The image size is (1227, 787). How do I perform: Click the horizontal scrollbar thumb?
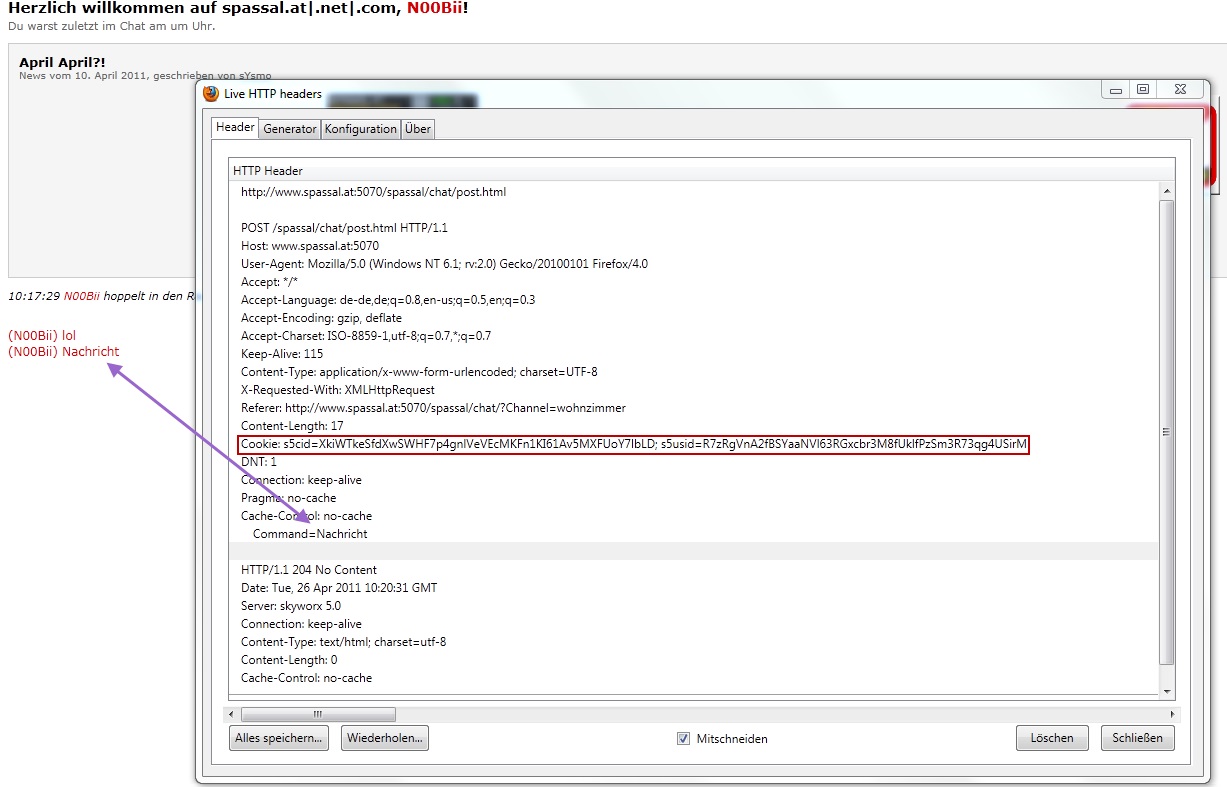tap(318, 715)
